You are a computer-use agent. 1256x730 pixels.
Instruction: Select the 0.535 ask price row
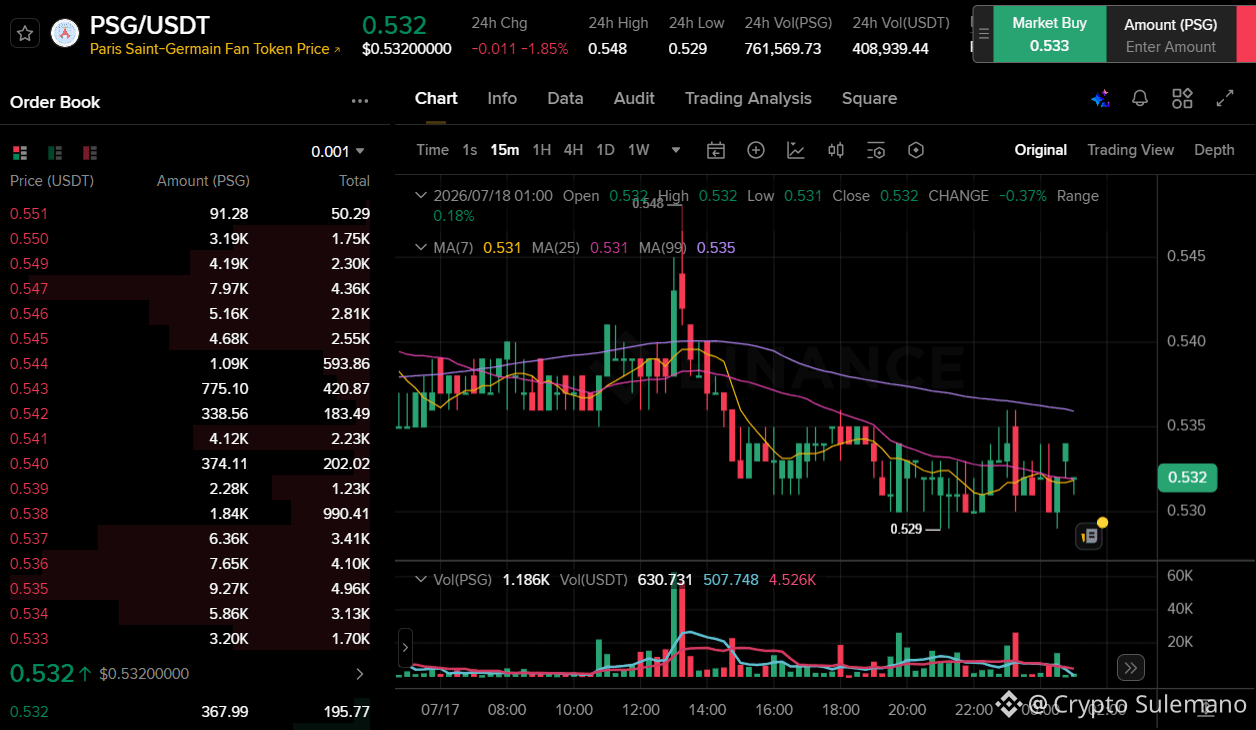point(190,588)
